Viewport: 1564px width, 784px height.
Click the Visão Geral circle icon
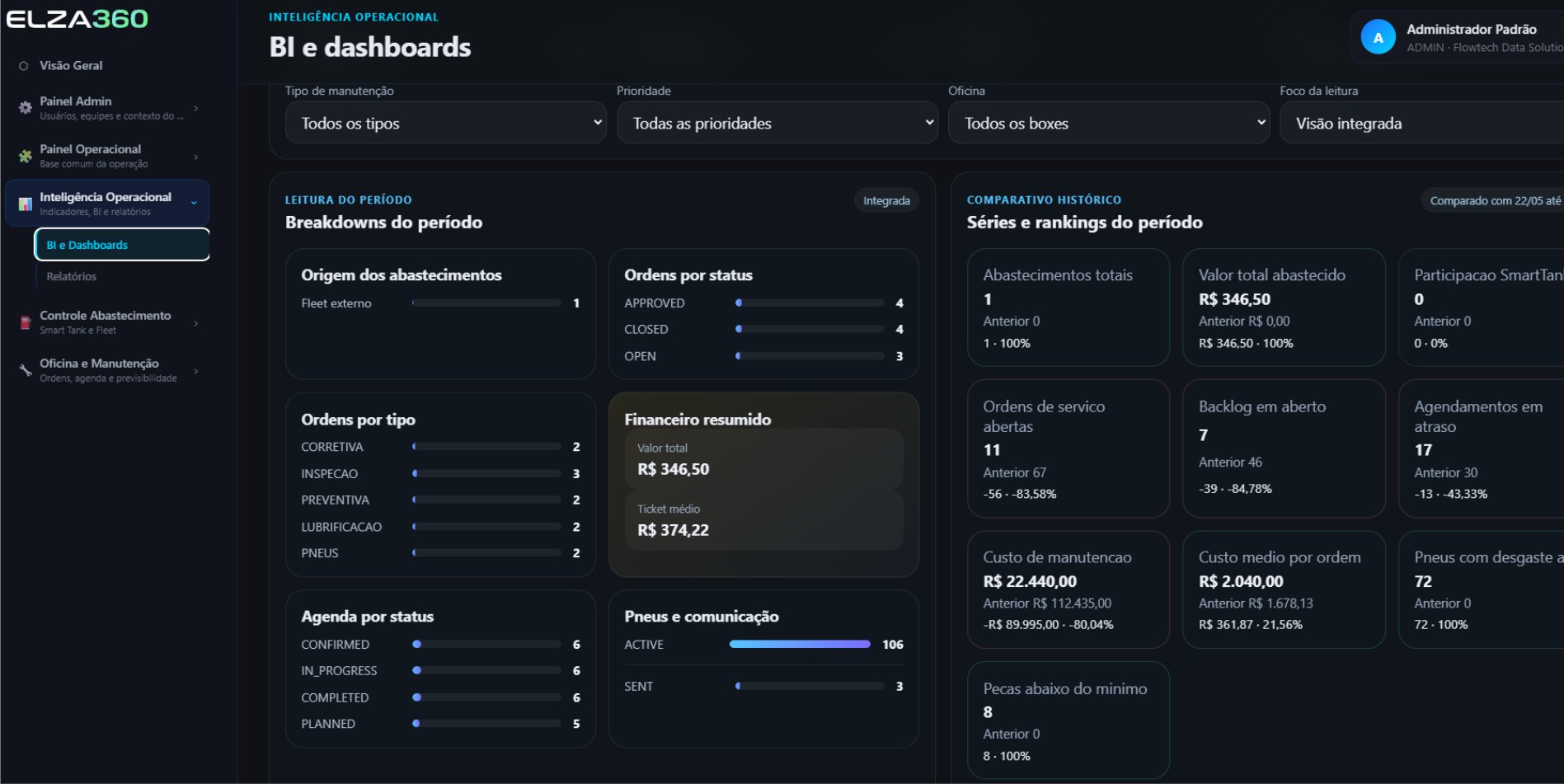(24, 66)
